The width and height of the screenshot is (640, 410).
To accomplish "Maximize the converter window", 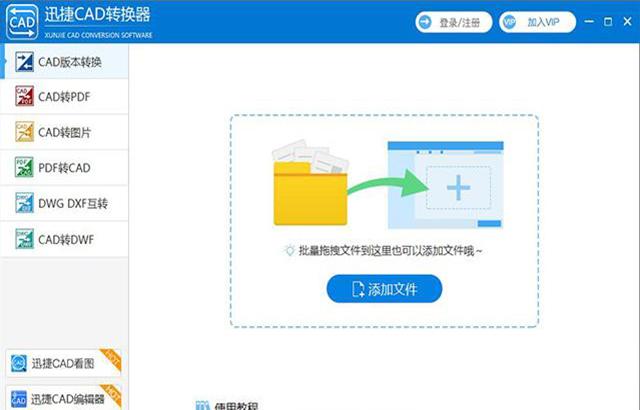I will point(608,22).
